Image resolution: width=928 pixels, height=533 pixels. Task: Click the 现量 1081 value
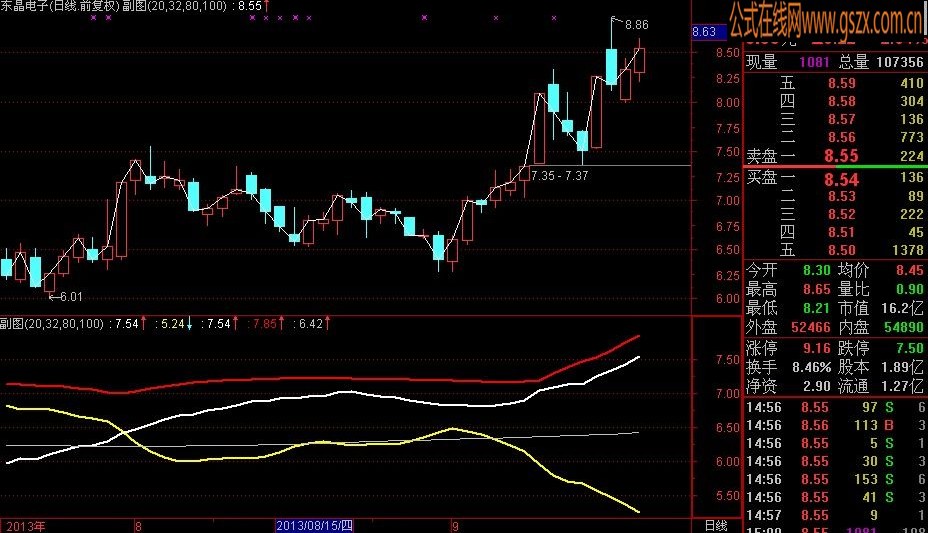click(814, 62)
